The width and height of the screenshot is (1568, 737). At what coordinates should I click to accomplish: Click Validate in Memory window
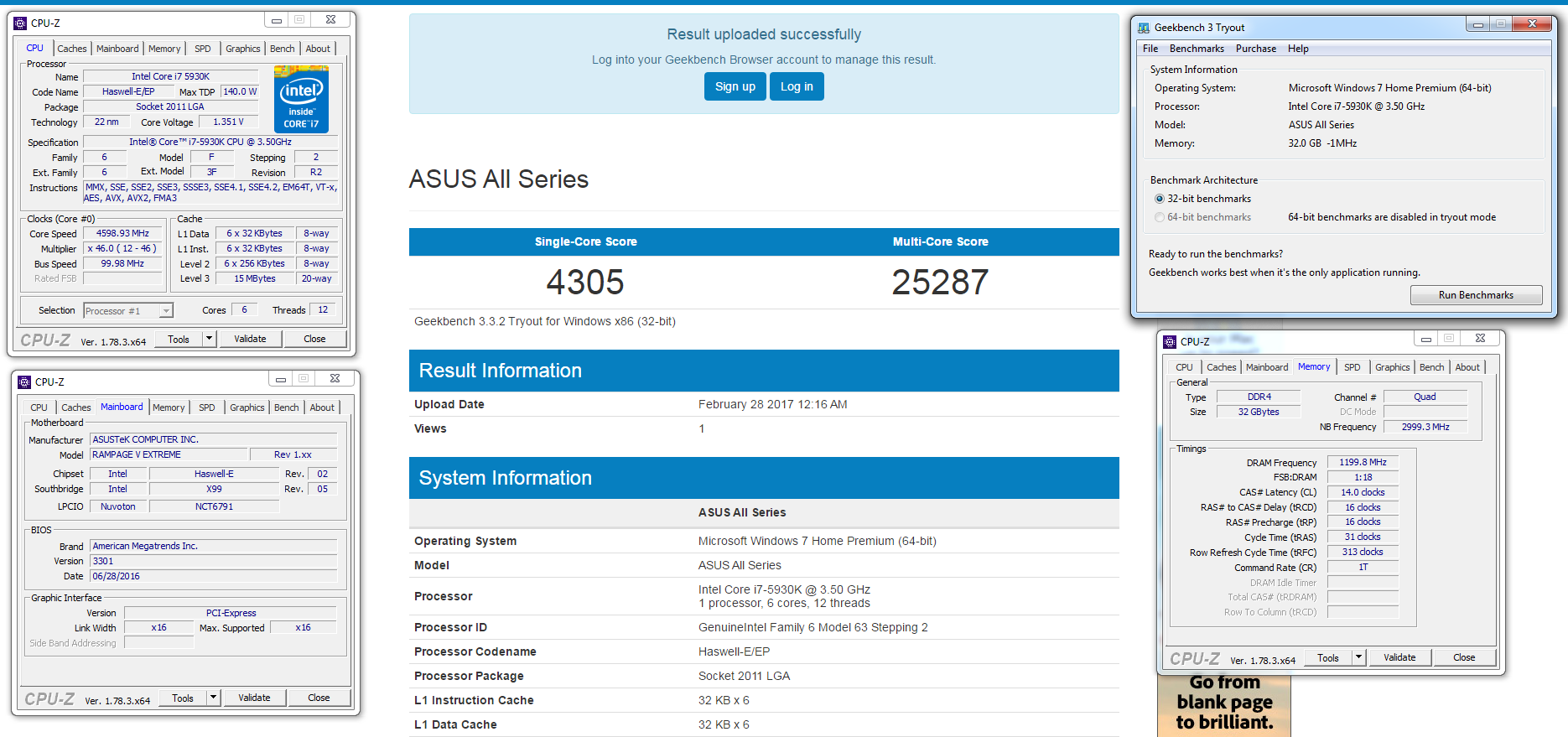1399,657
